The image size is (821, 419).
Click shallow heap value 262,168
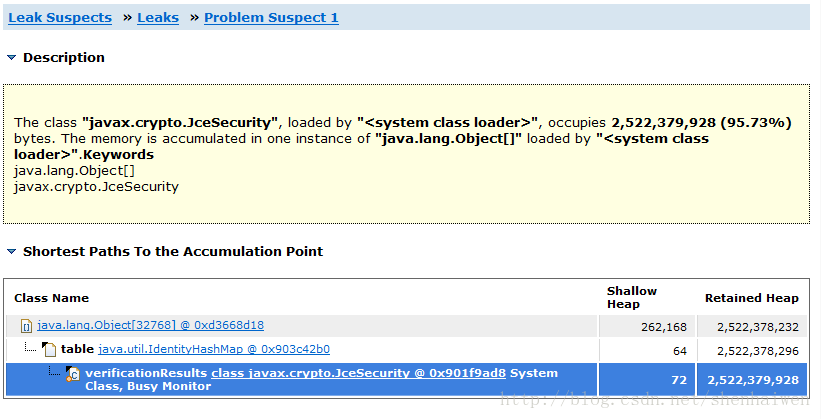click(x=663, y=327)
